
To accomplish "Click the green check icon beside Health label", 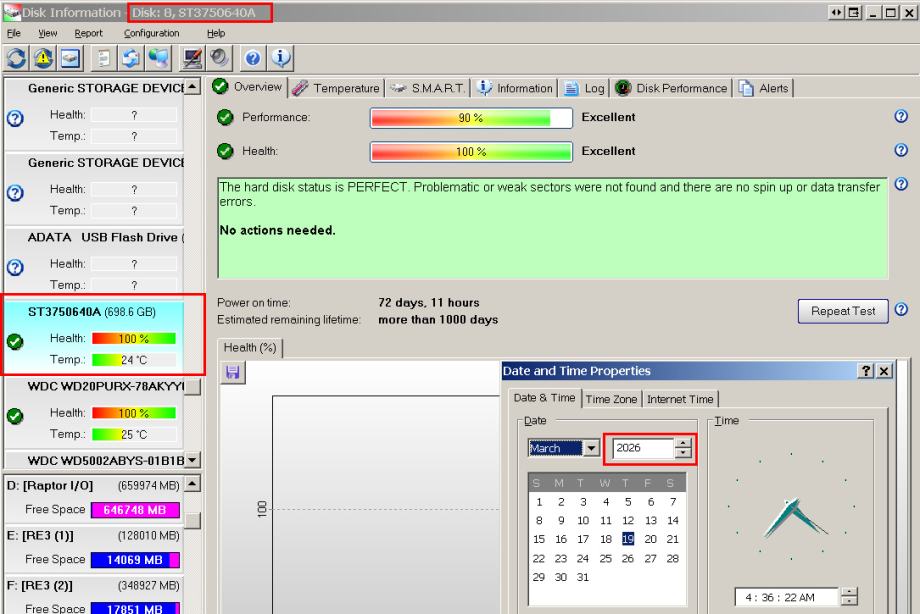I will 225,151.
